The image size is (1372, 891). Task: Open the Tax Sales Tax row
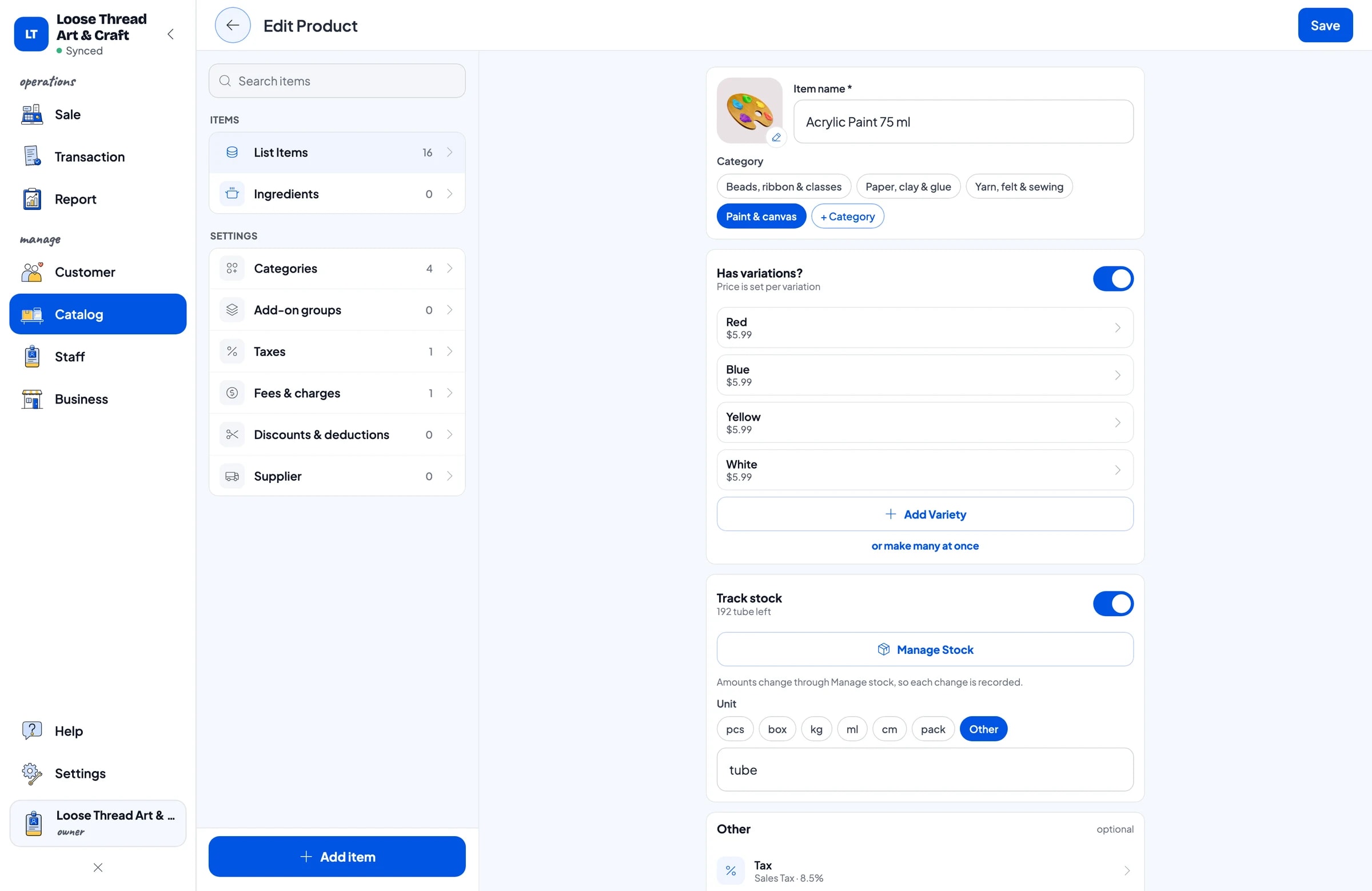tap(924, 870)
